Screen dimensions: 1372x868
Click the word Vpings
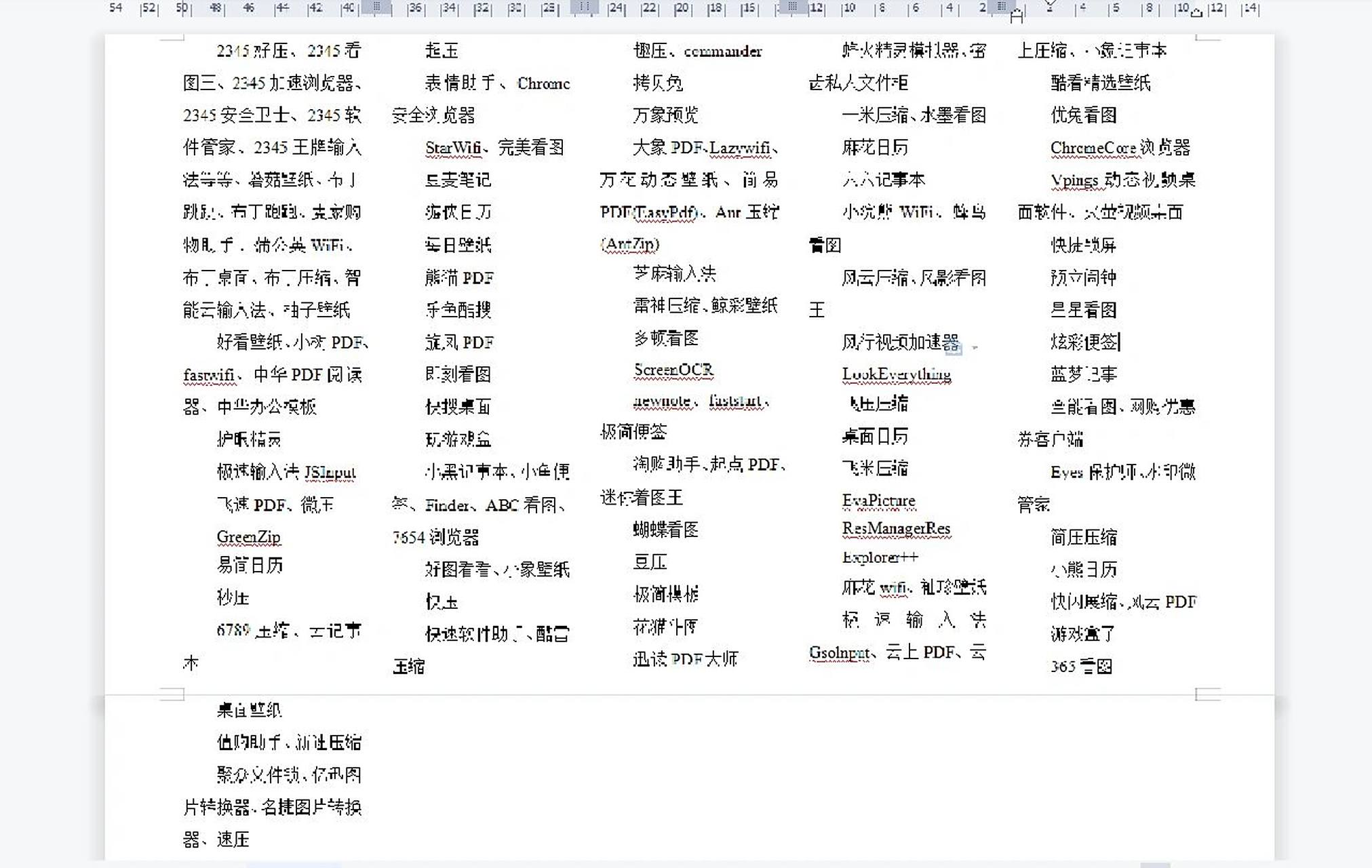[x=1074, y=180]
